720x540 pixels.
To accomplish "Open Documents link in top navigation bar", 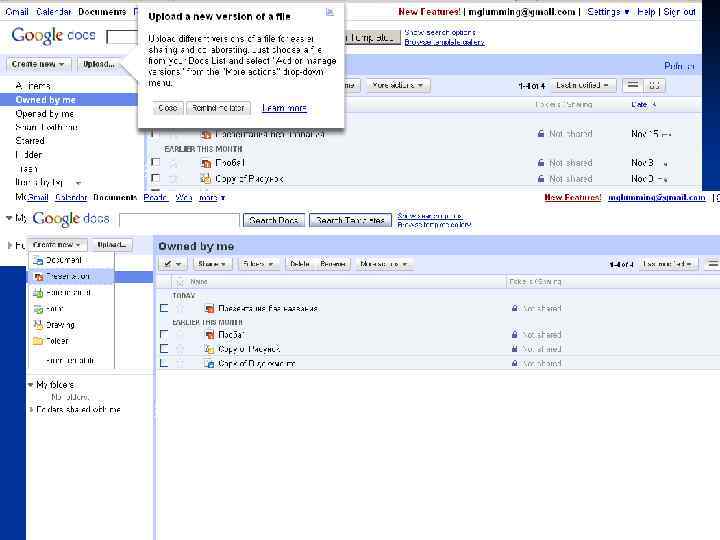I will [x=102, y=11].
